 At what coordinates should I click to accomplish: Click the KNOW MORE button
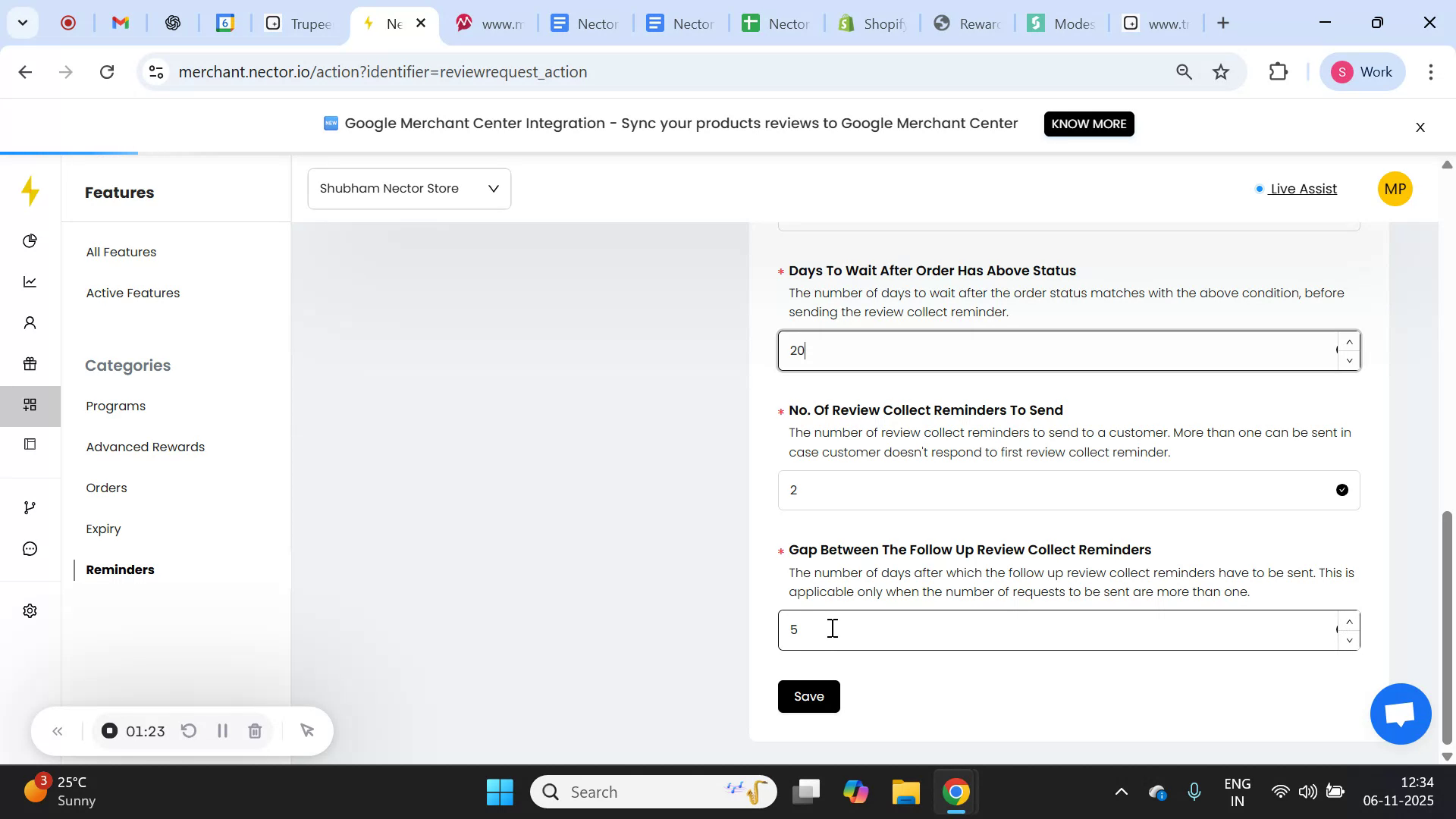click(1088, 124)
